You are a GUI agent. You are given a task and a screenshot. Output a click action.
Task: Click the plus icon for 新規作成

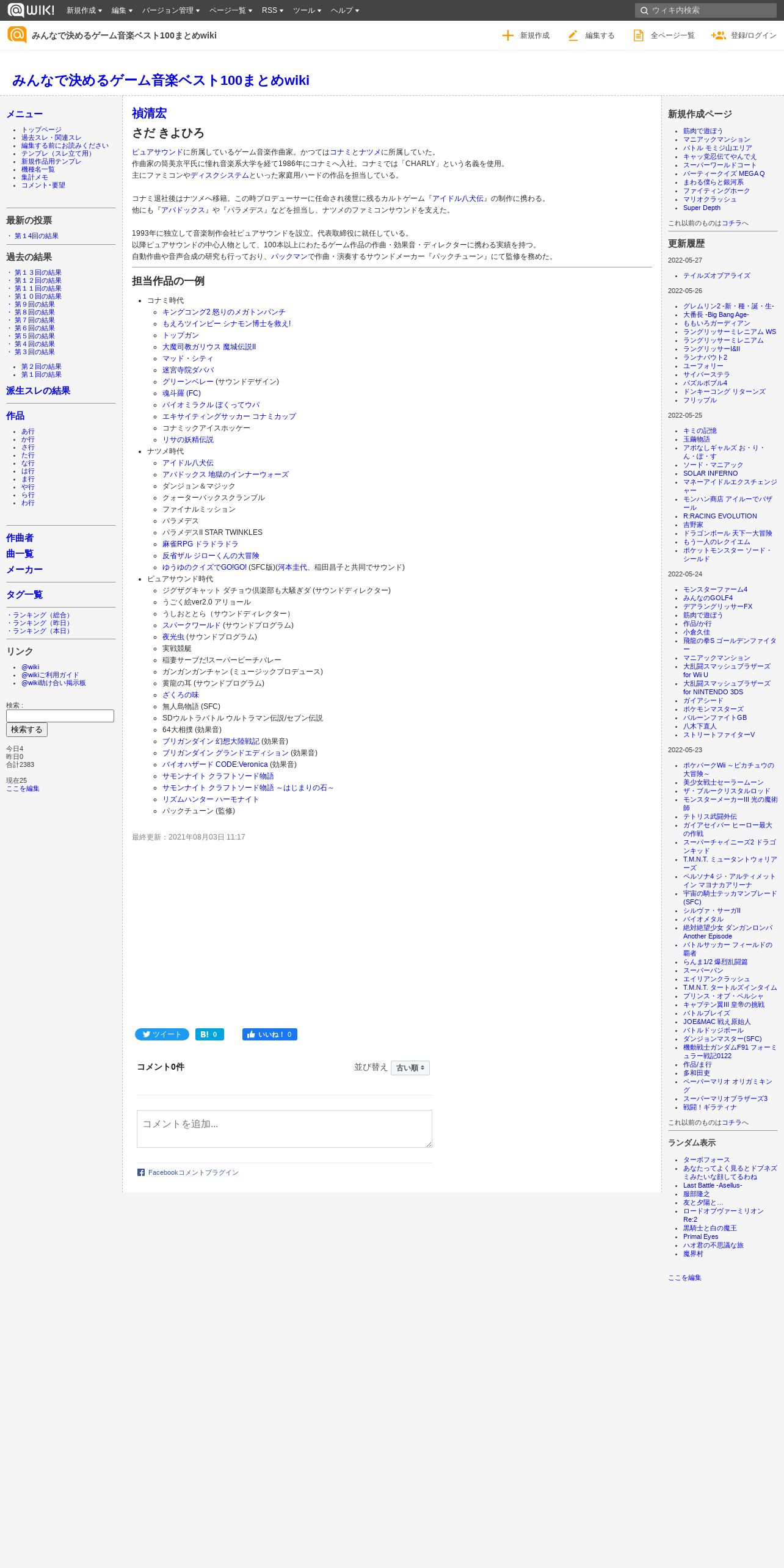(507, 35)
